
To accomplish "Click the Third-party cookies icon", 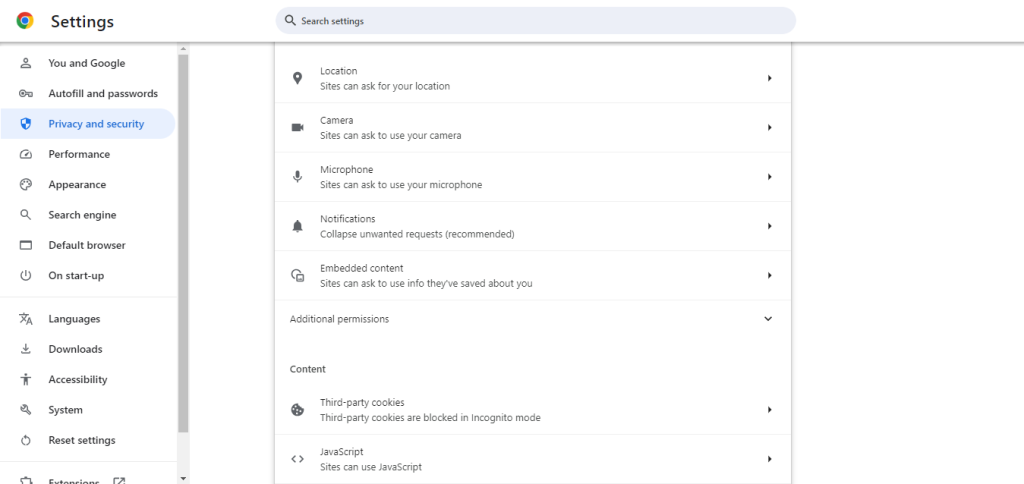I will pos(297,410).
